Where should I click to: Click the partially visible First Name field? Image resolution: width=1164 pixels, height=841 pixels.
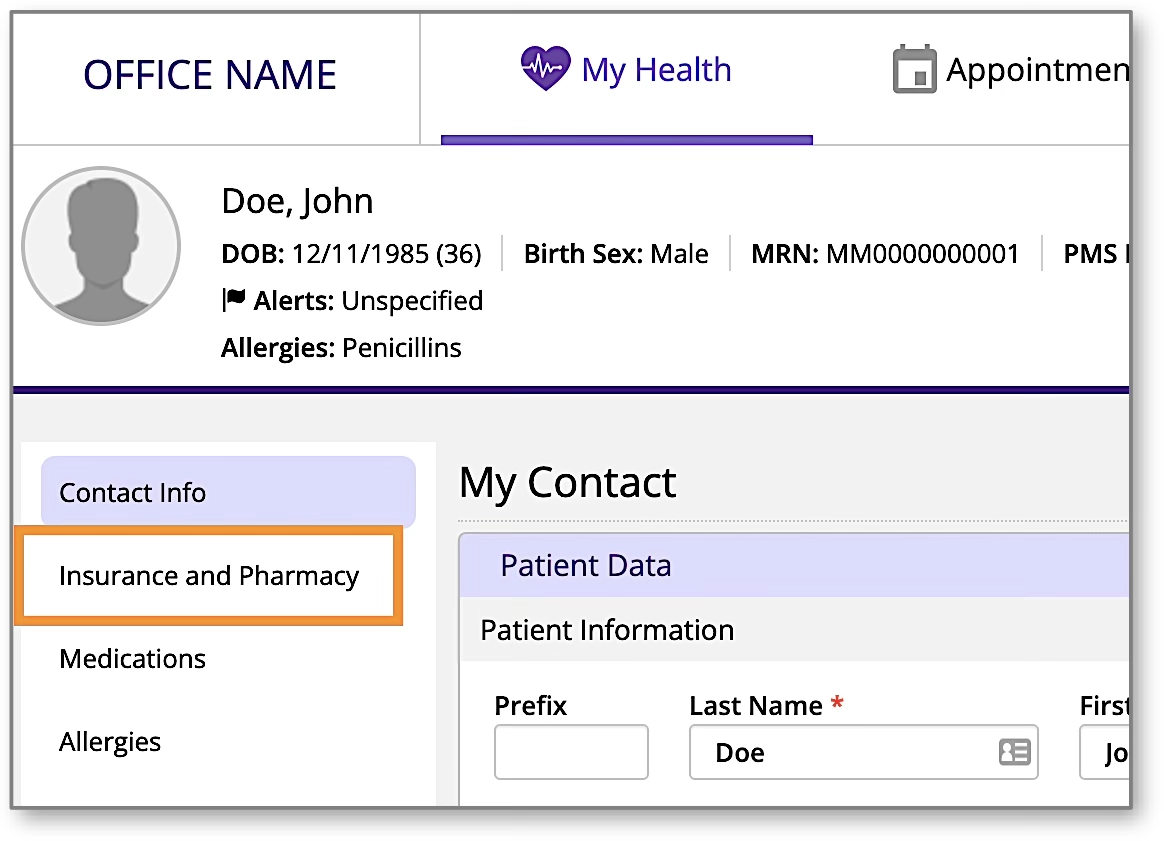click(1105, 752)
